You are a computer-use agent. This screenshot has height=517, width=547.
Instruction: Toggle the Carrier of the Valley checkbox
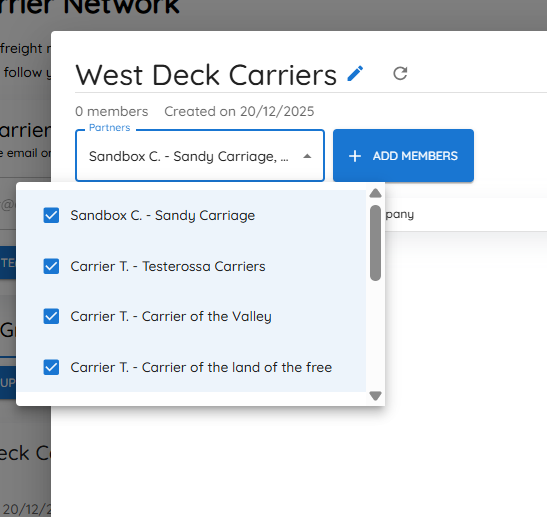click(x=51, y=316)
